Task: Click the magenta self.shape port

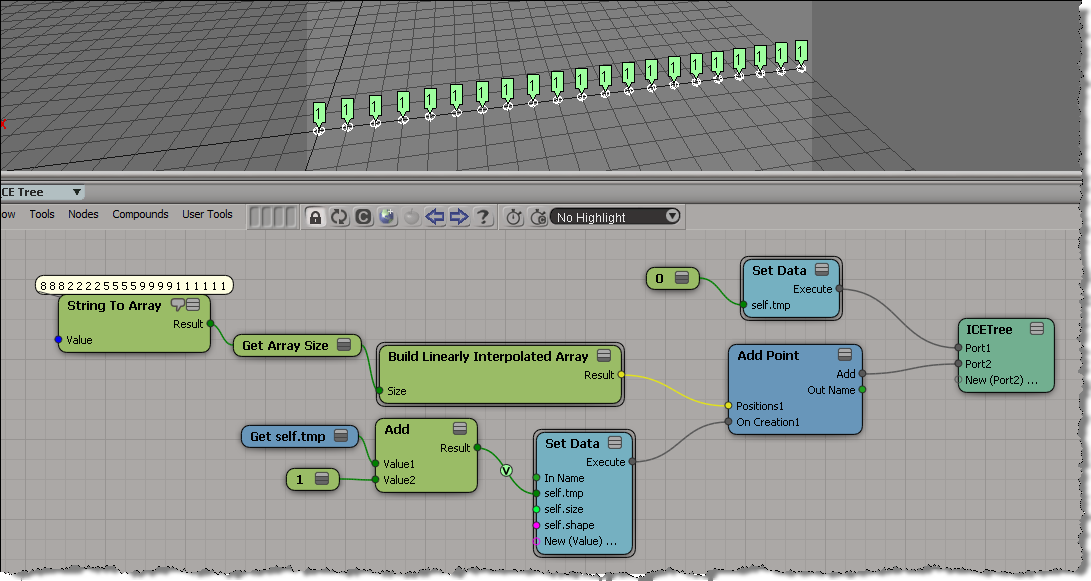Action: point(536,525)
